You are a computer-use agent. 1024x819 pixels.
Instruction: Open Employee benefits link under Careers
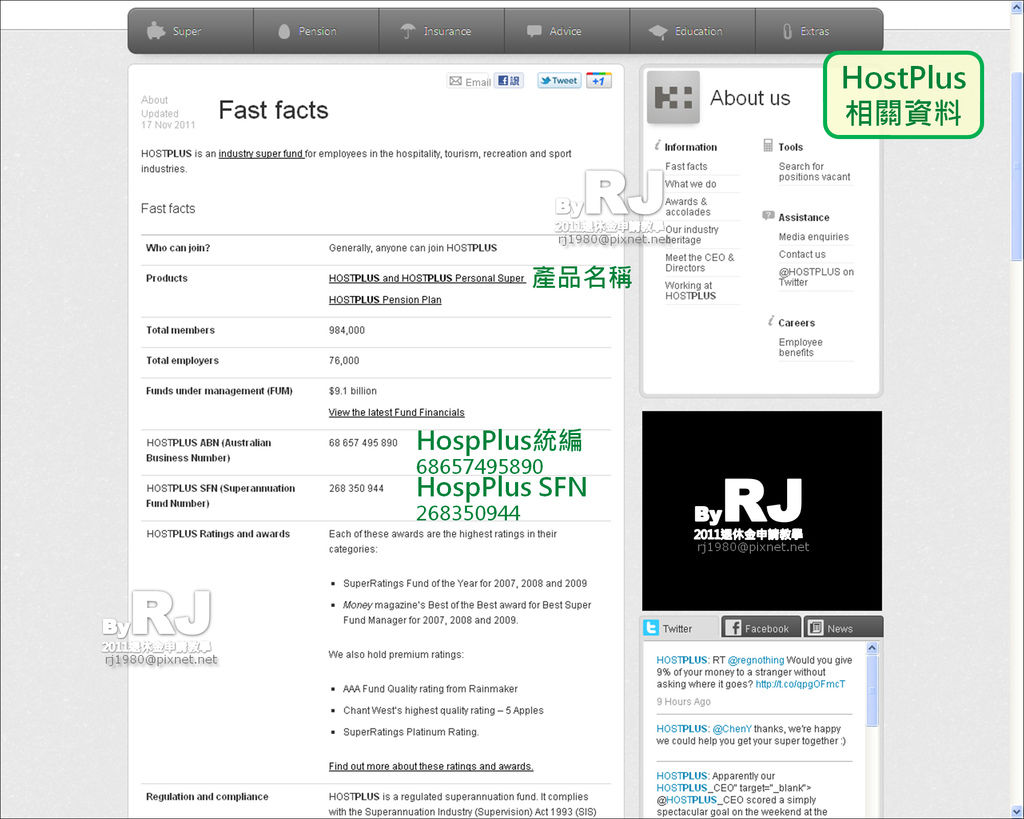point(801,347)
